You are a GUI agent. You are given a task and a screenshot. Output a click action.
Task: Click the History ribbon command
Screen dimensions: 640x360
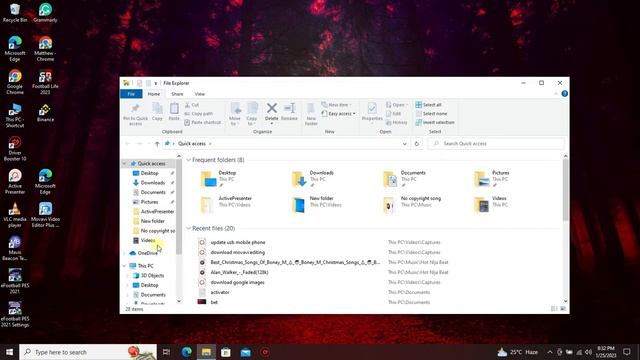click(x=396, y=122)
